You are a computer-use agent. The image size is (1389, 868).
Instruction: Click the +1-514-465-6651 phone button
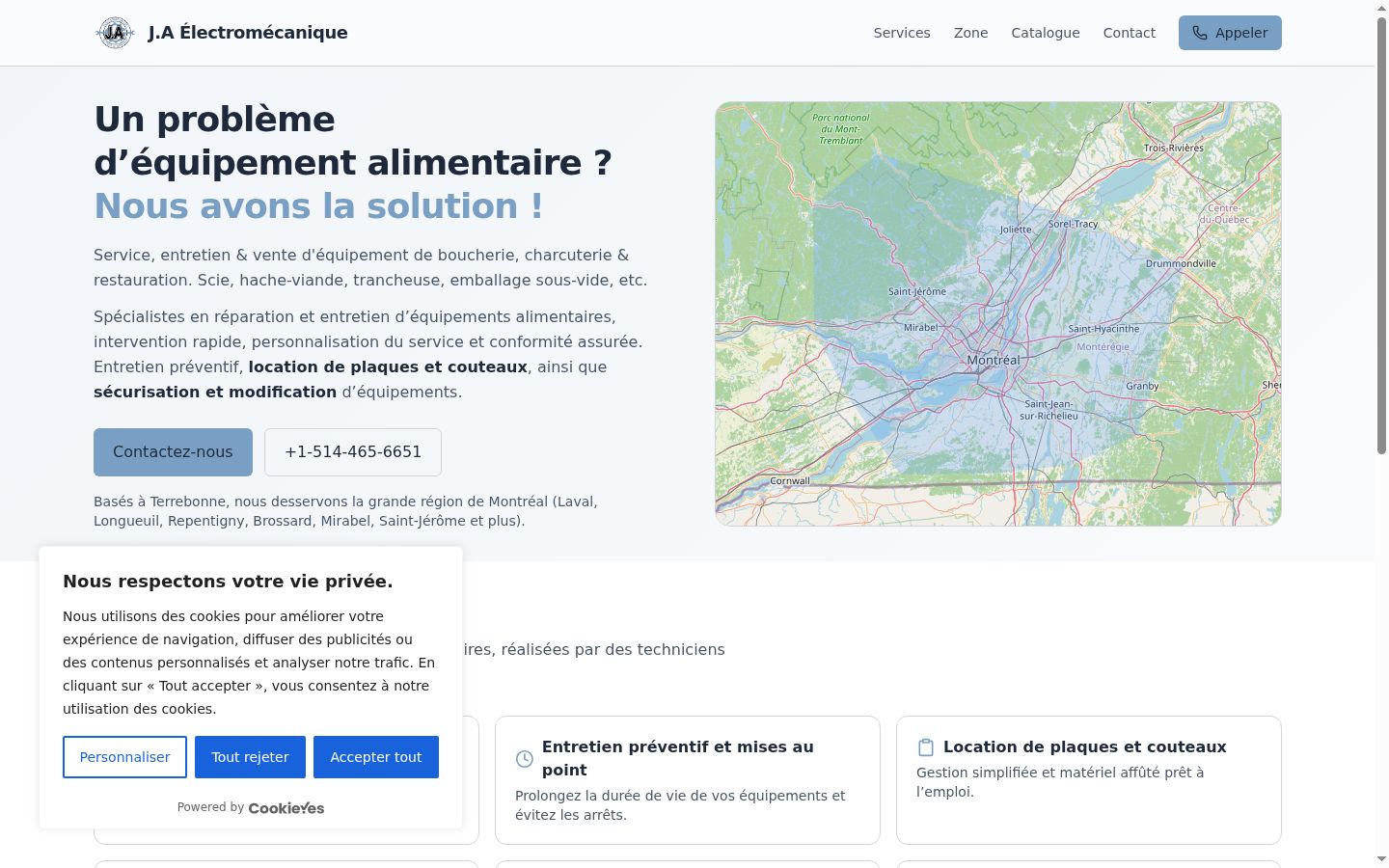point(353,452)
